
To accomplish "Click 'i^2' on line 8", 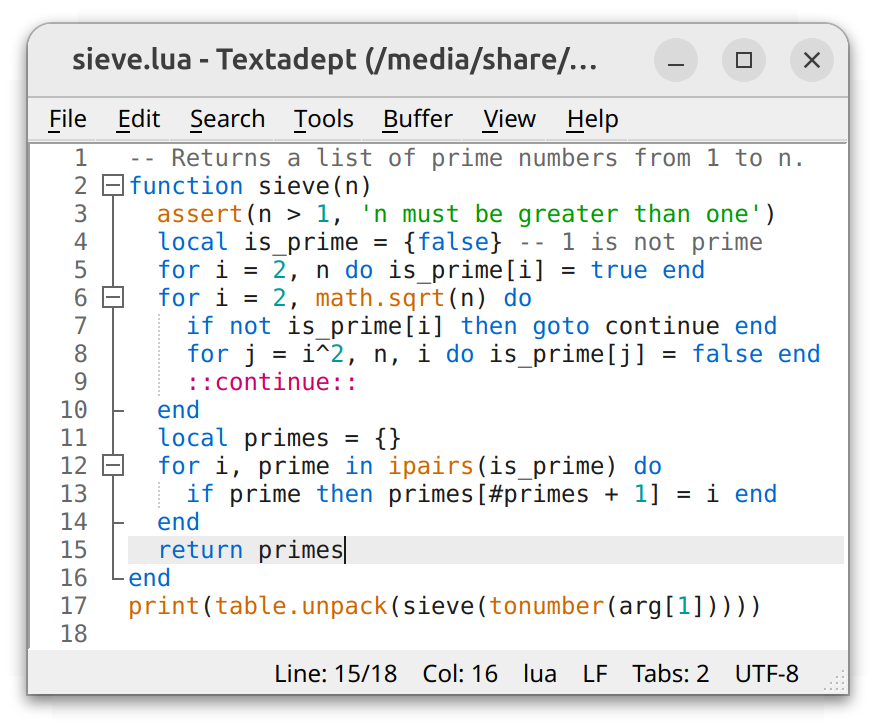I will point(322,354).
